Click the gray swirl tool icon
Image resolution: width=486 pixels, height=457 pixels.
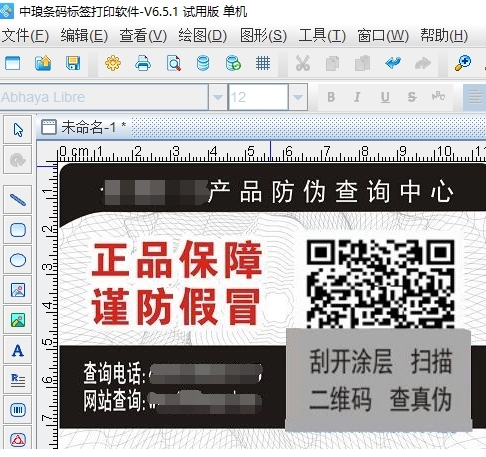(18, 160)
